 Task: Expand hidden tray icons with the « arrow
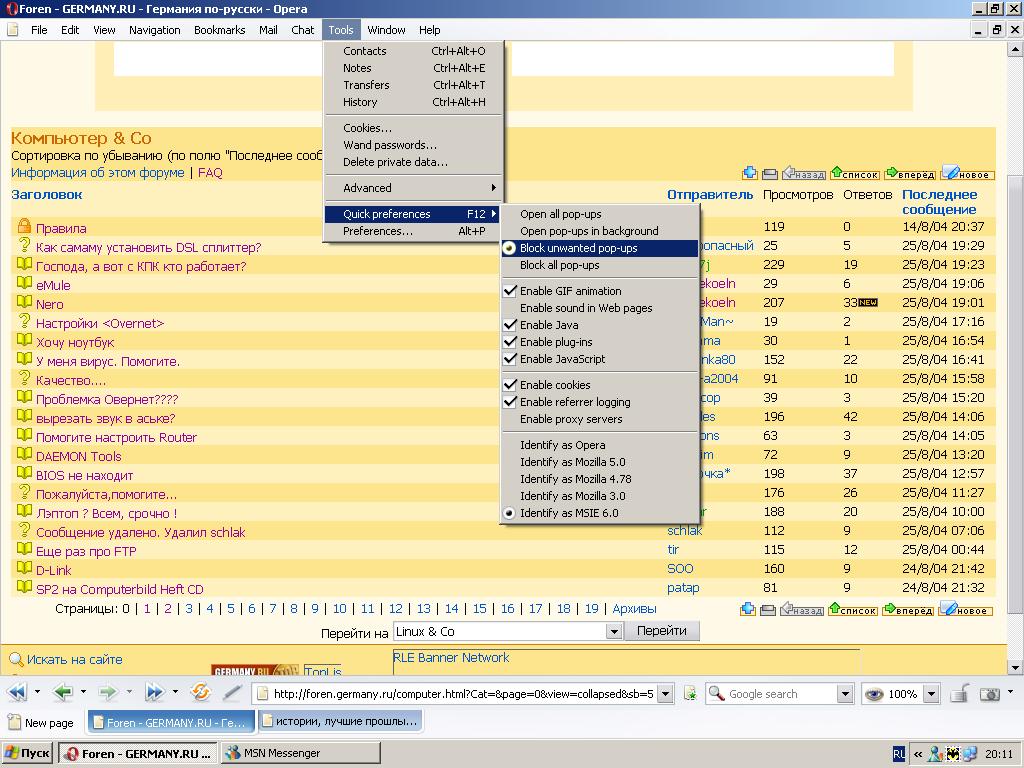(918, 754)
